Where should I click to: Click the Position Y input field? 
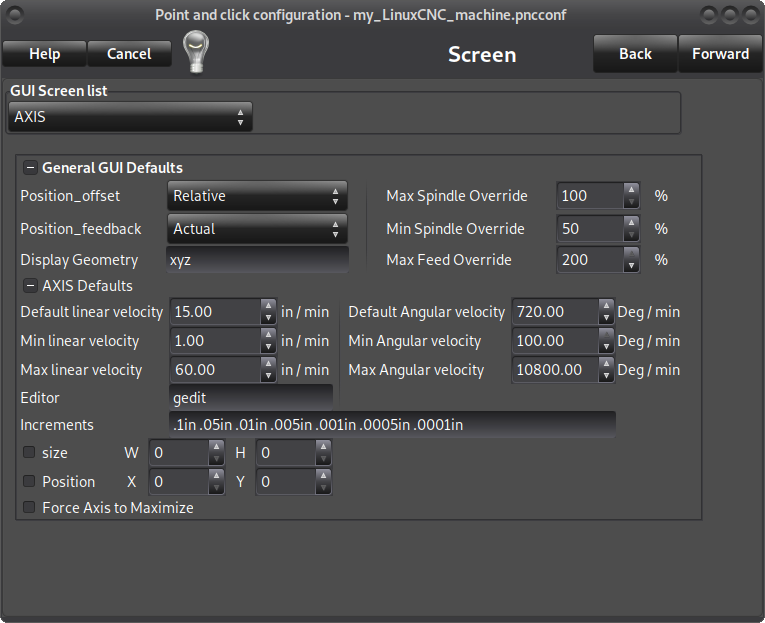coord(286,482)
